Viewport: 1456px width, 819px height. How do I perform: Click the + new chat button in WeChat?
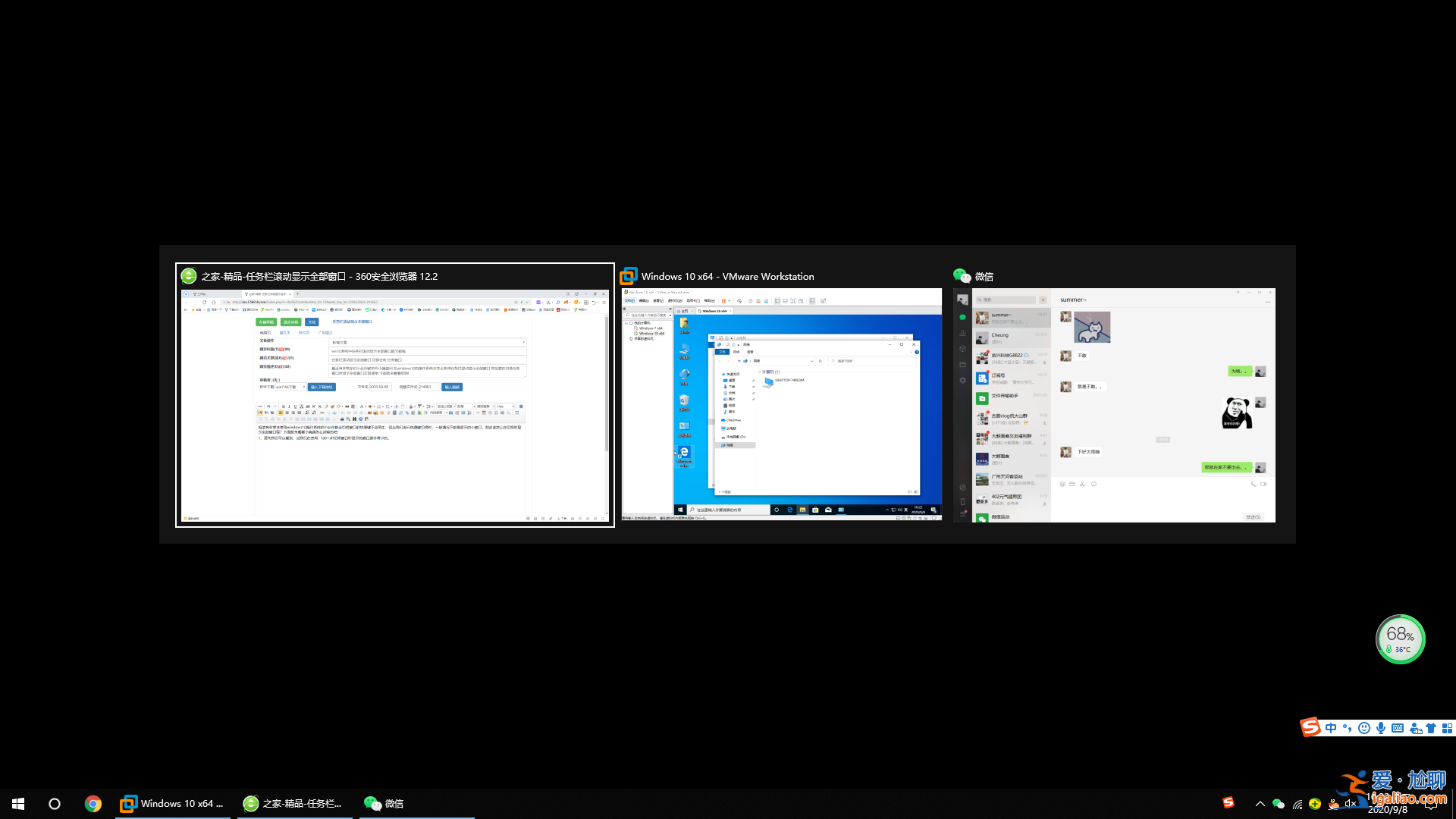point(1043,300)
